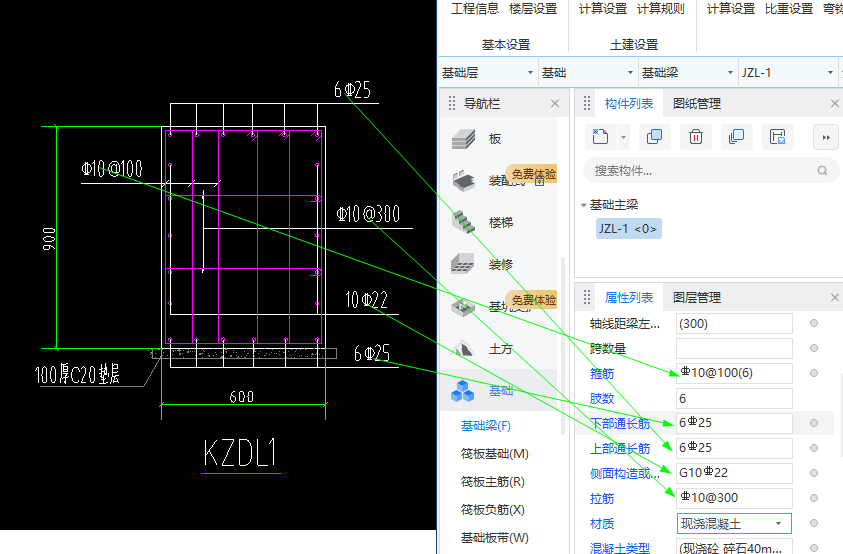Switch to the 构件列表 tab
Image resolution: width=843 pixels, height=554 pixels.
pos(628,103)
